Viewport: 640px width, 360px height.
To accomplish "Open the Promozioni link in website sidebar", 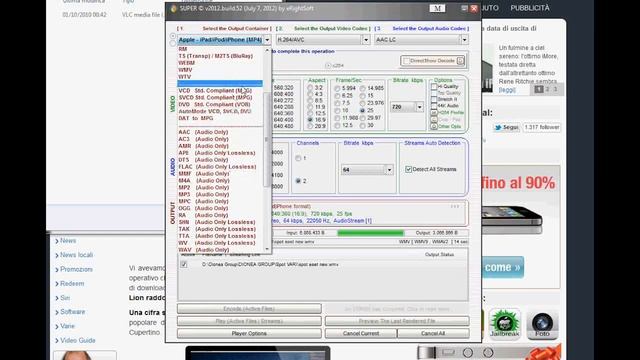I will (76, 269).
